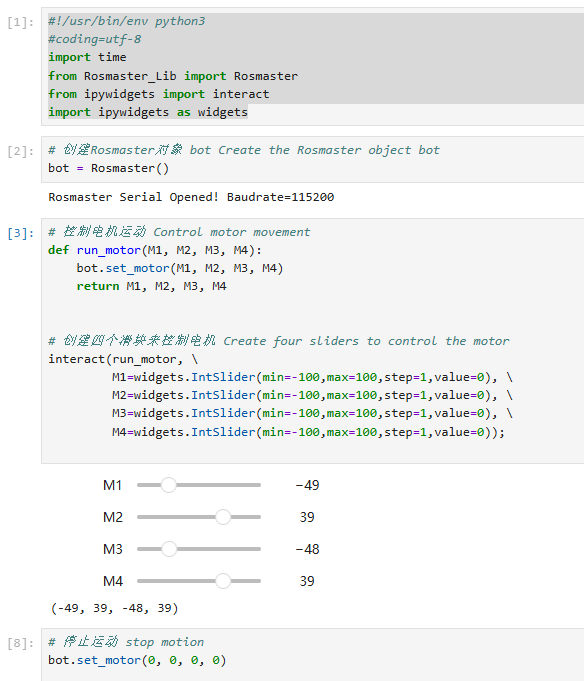
Task: Click the 'interact(run_motor, \' line
Action: (x=123, y=360)
